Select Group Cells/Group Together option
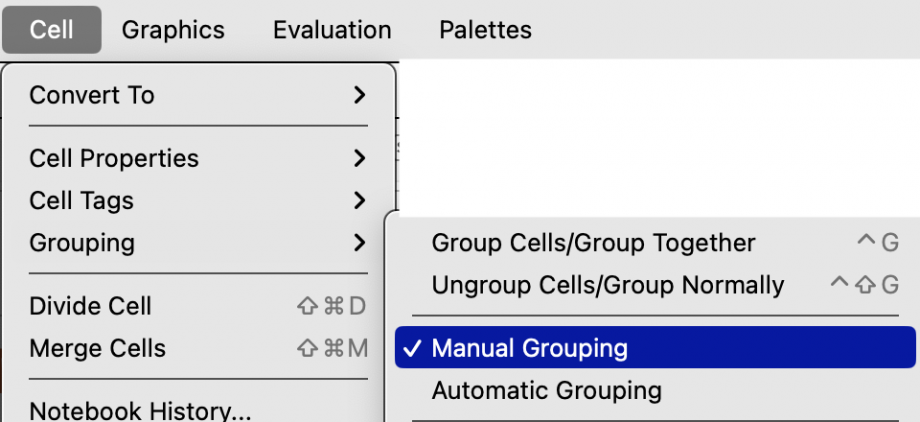Image resolution: width=920 pixels, height=422 pixels. point(593,242)
